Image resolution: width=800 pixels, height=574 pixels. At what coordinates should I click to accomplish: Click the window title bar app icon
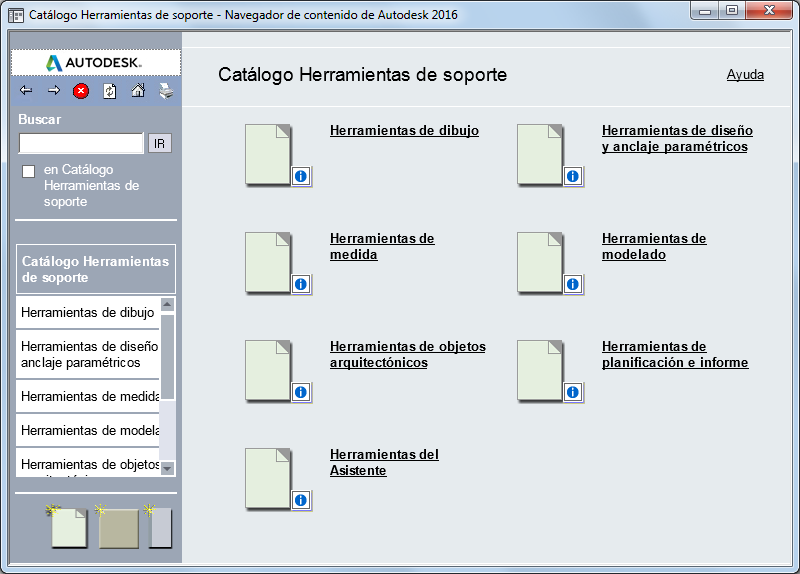pos(16,15)
